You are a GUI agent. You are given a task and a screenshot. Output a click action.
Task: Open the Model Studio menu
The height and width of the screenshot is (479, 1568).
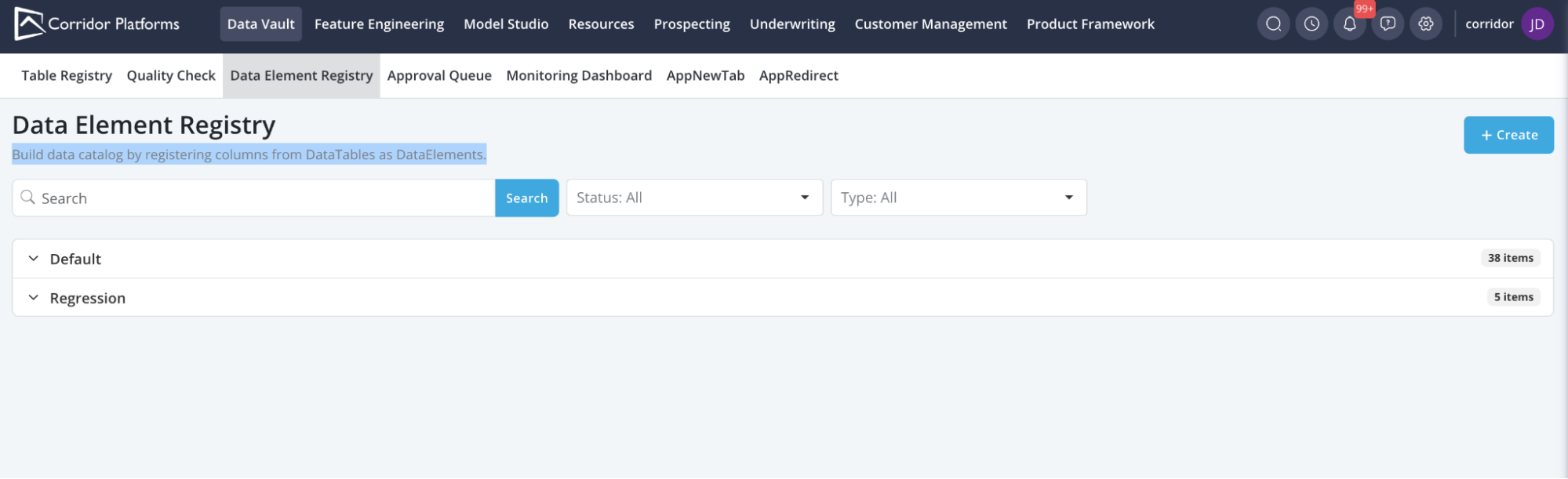[x=506, y=24]
